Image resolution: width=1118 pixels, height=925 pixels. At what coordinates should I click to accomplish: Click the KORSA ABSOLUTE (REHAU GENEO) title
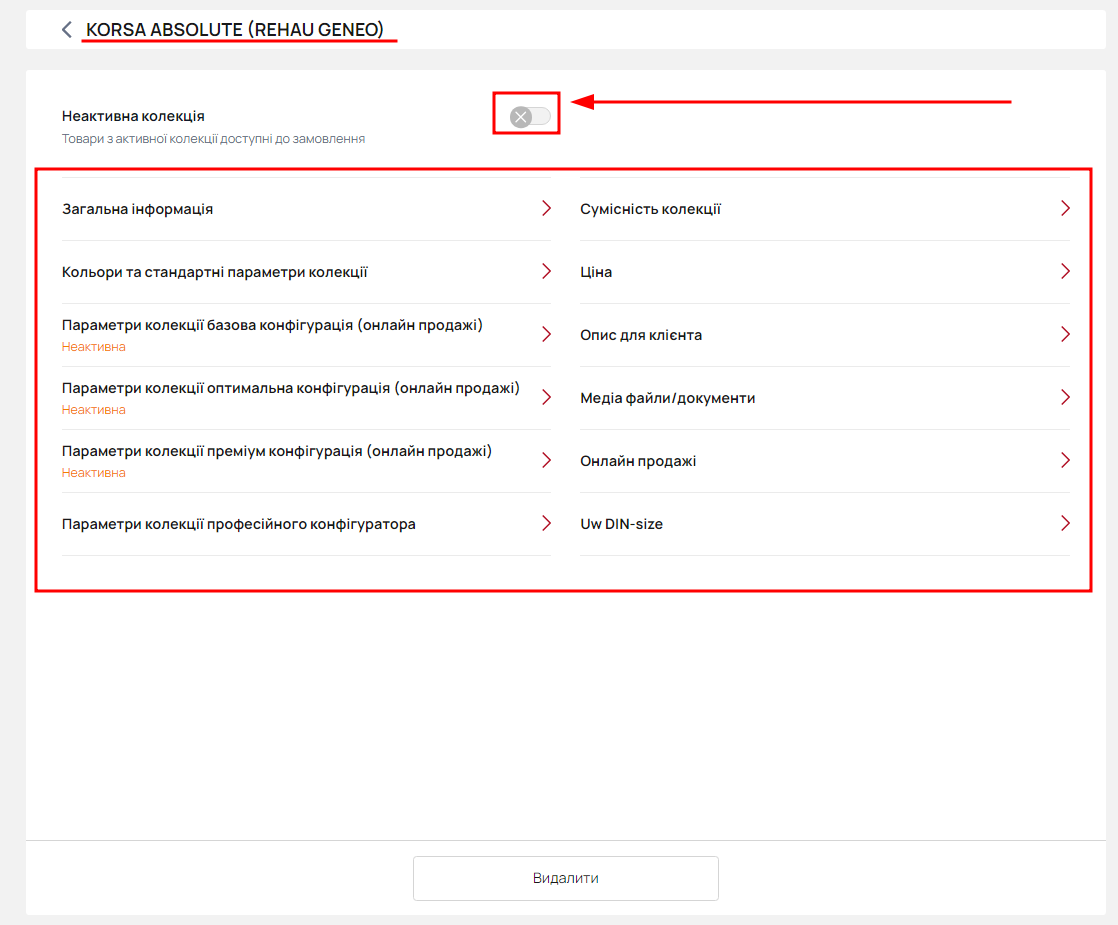pyautogui.click(x=235, y=29)
